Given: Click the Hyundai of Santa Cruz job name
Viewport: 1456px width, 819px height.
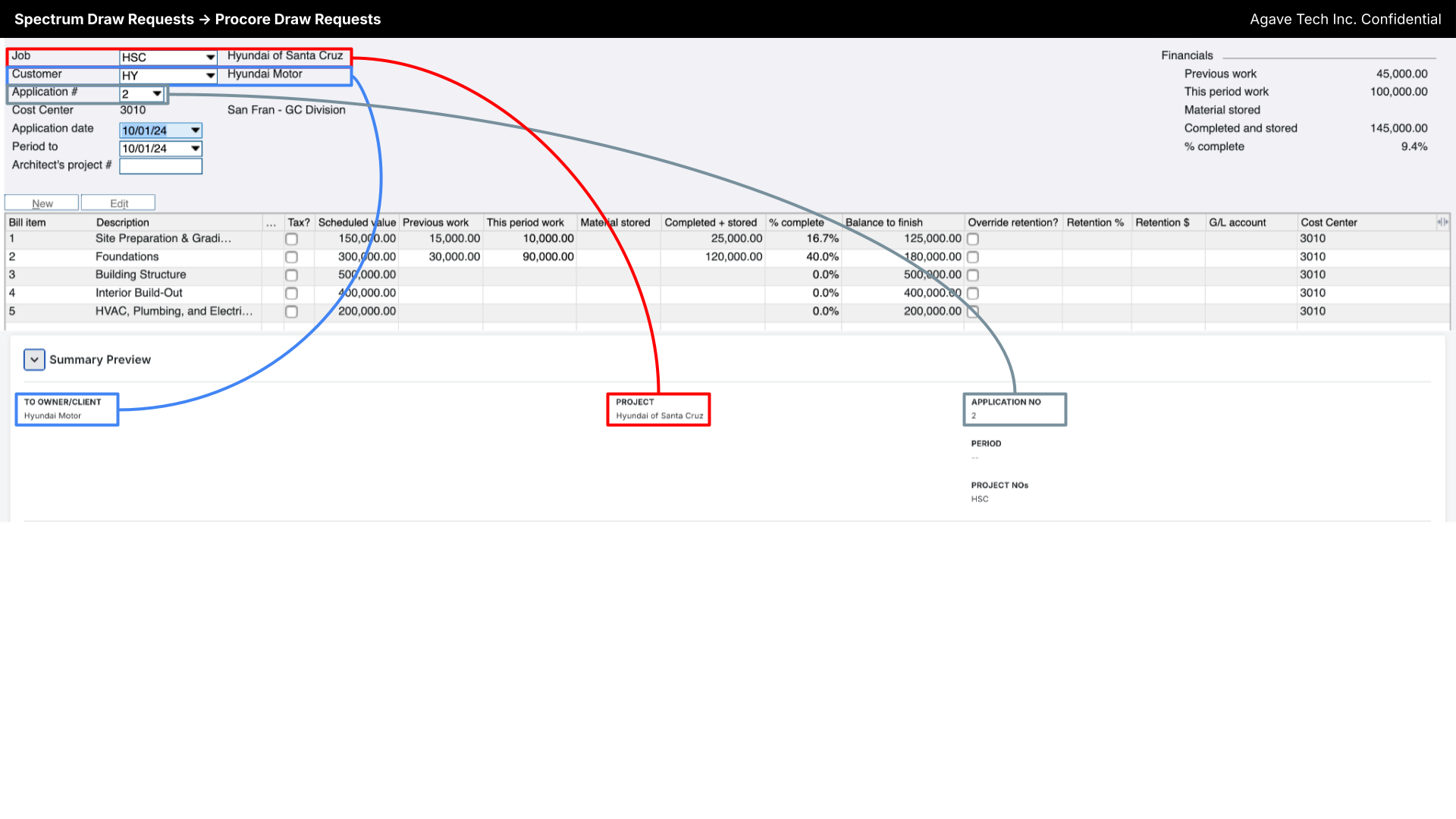Looking at the screenshot, I should (x=285, y=56).
